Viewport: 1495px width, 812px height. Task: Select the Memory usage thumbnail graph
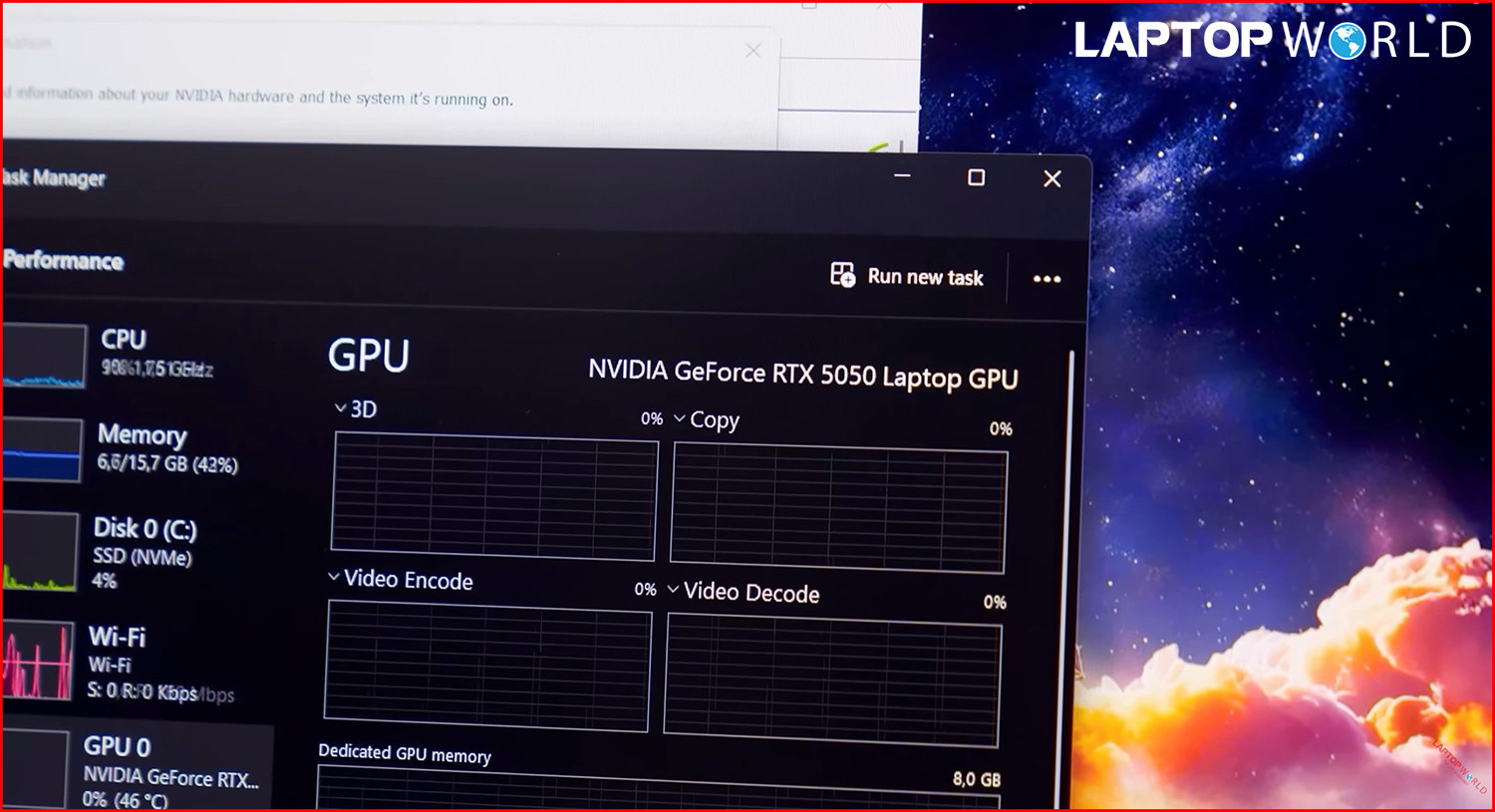41,450
